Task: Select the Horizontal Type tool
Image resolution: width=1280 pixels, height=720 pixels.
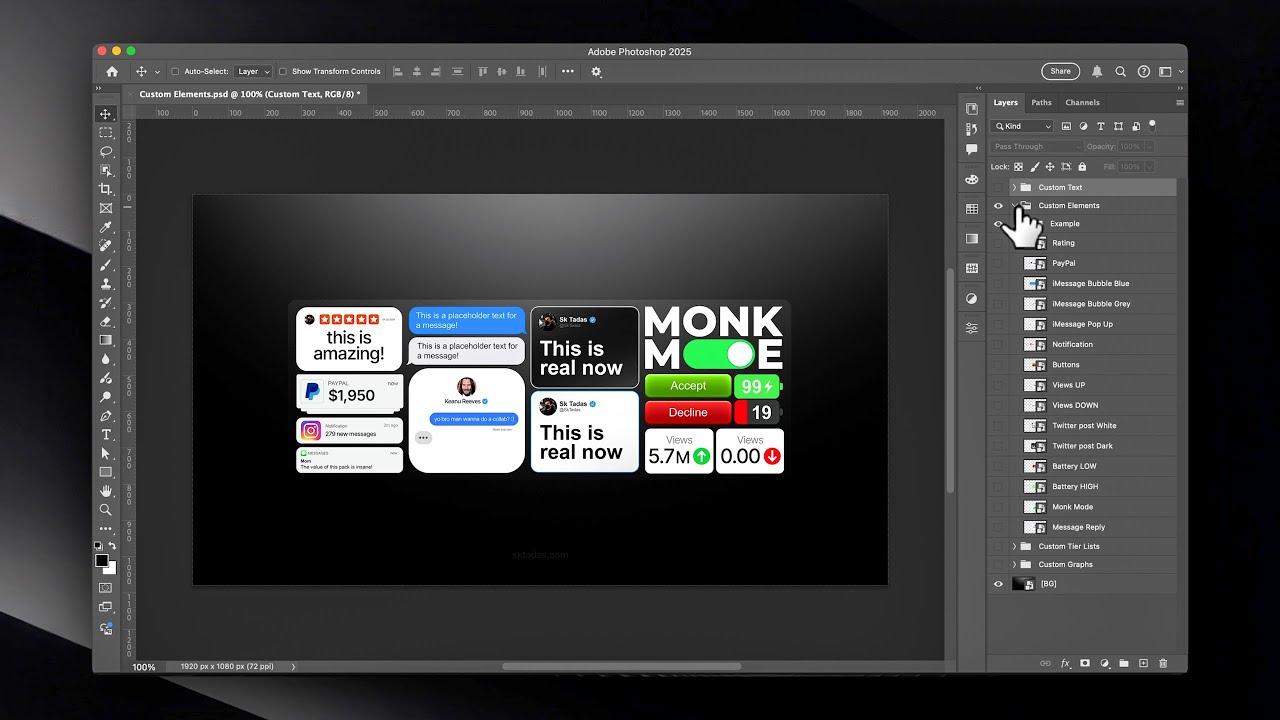Action: (x=106, y=434)
